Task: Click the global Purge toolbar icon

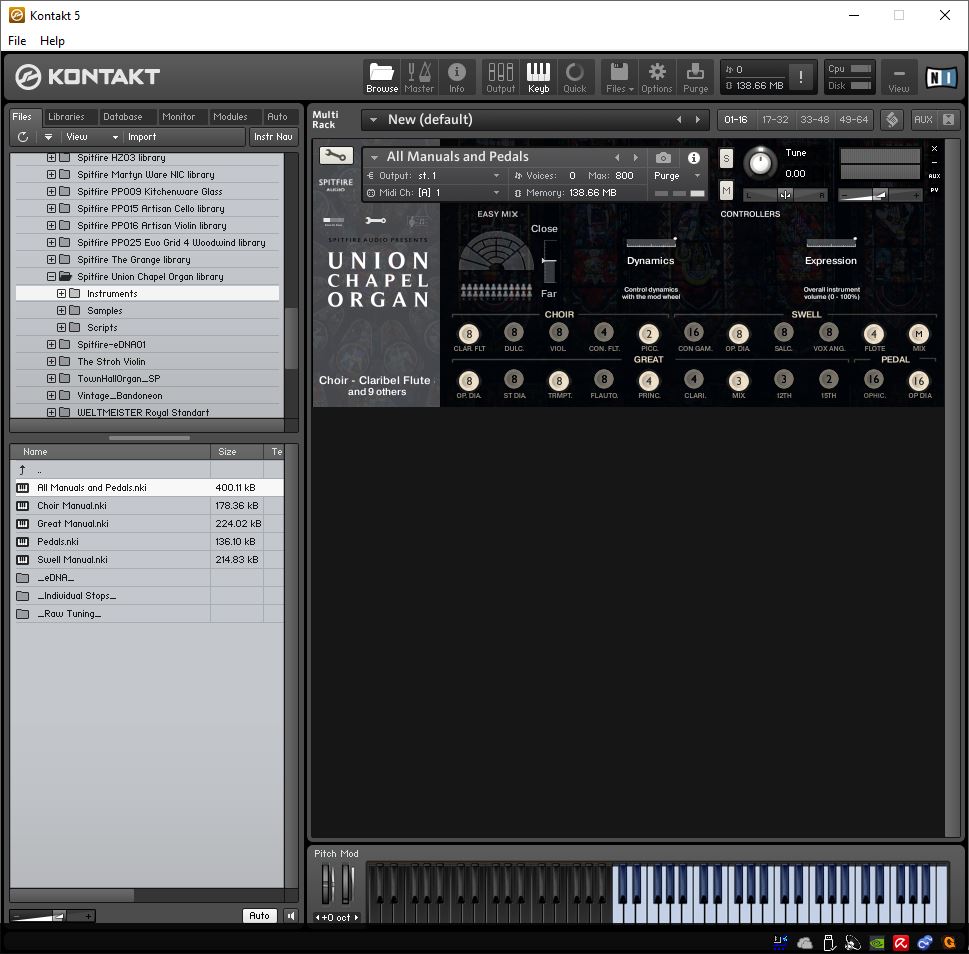Action: (x=695, y=77)
